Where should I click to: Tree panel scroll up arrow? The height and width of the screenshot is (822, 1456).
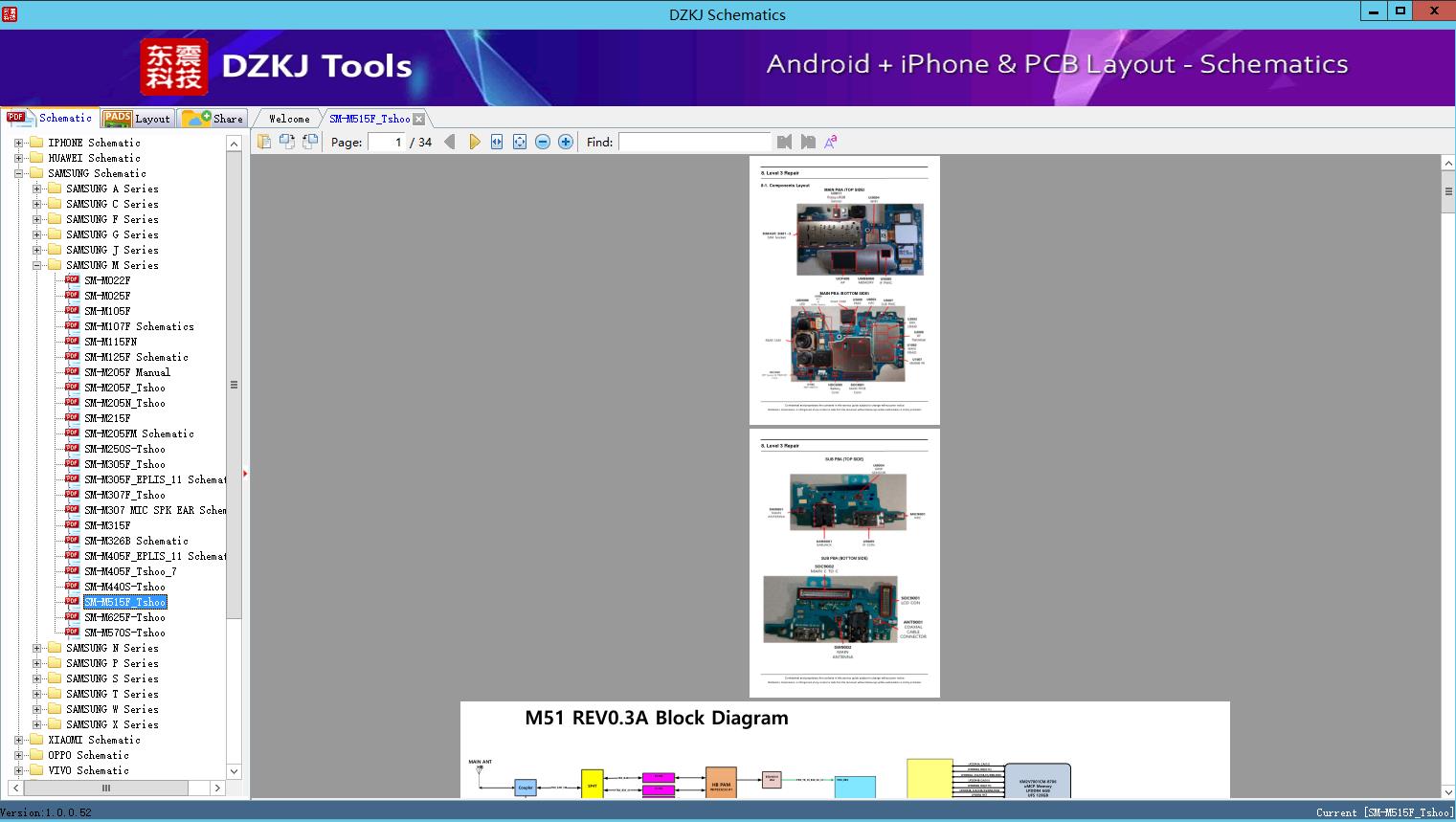coord(234,144)
